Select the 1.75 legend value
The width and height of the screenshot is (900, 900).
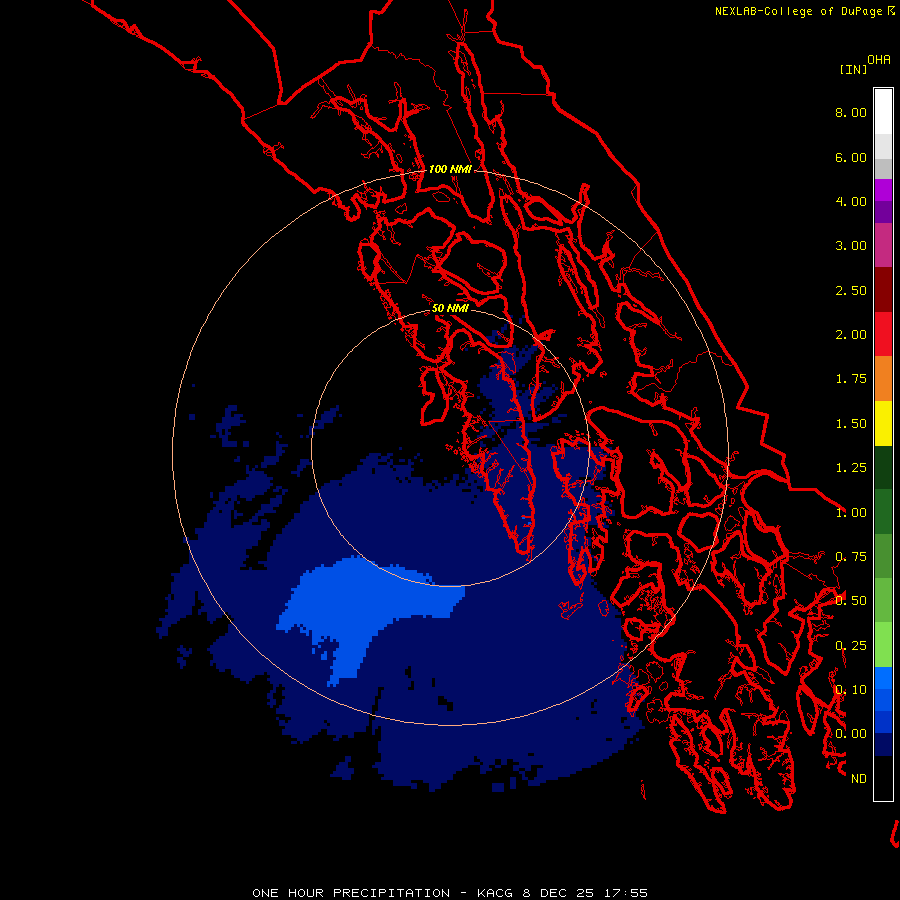851,379
